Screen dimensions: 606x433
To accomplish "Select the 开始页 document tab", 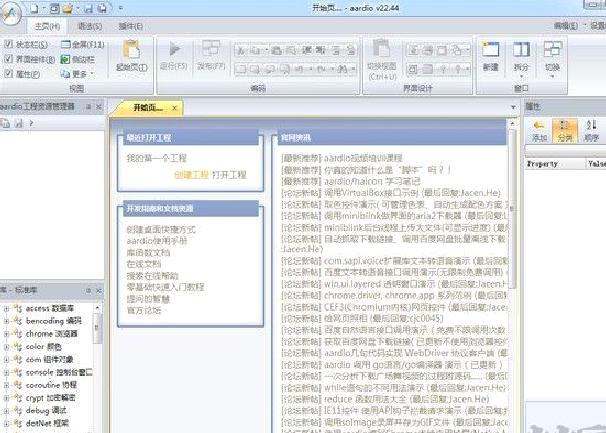I will [148, 108].
